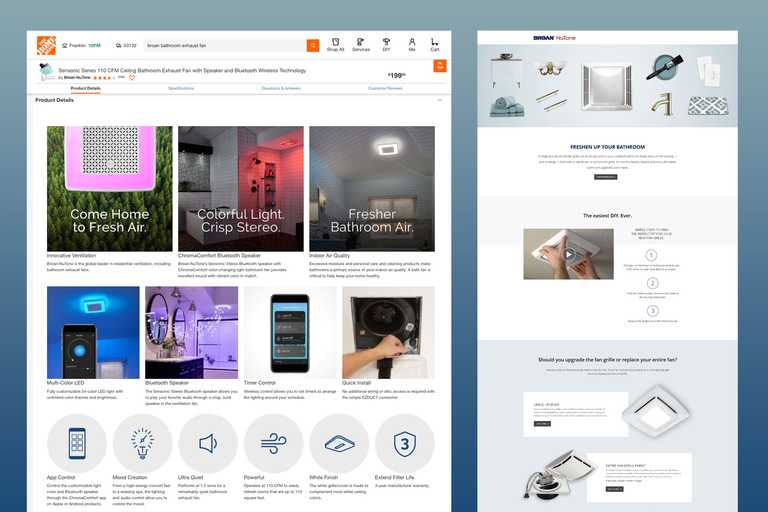The height and width of the screenshot is (512, 768).
Task: Click the full fan assembly product image
Action: [x=559, y=475]
